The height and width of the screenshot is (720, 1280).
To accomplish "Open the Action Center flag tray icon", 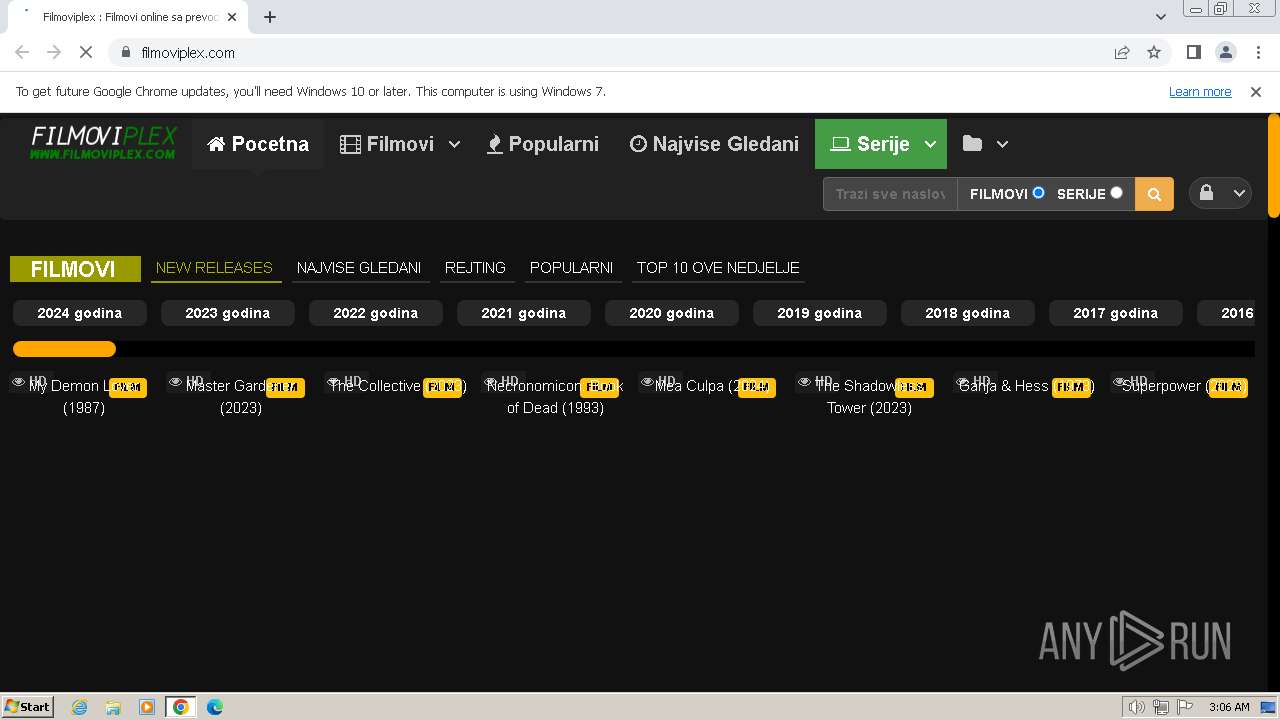I will (x=1185, y=707).
